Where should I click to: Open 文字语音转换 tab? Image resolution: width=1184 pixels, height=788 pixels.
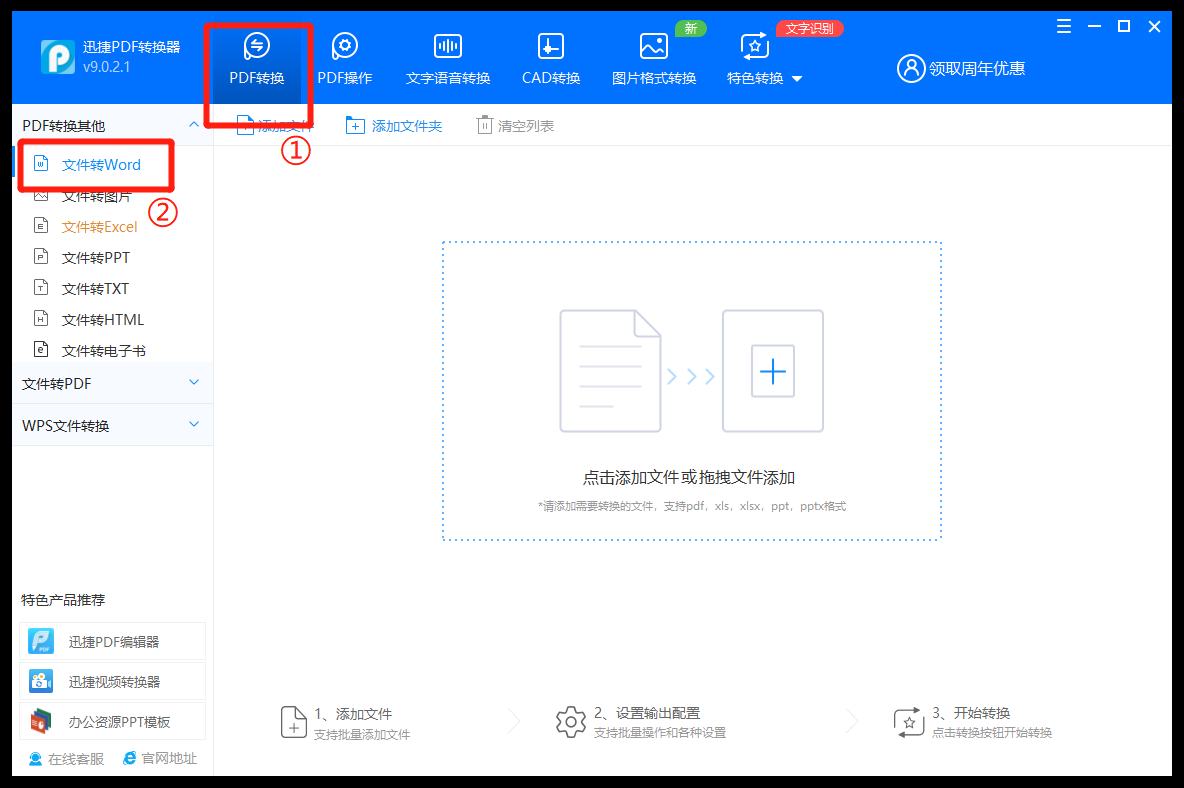448,60
